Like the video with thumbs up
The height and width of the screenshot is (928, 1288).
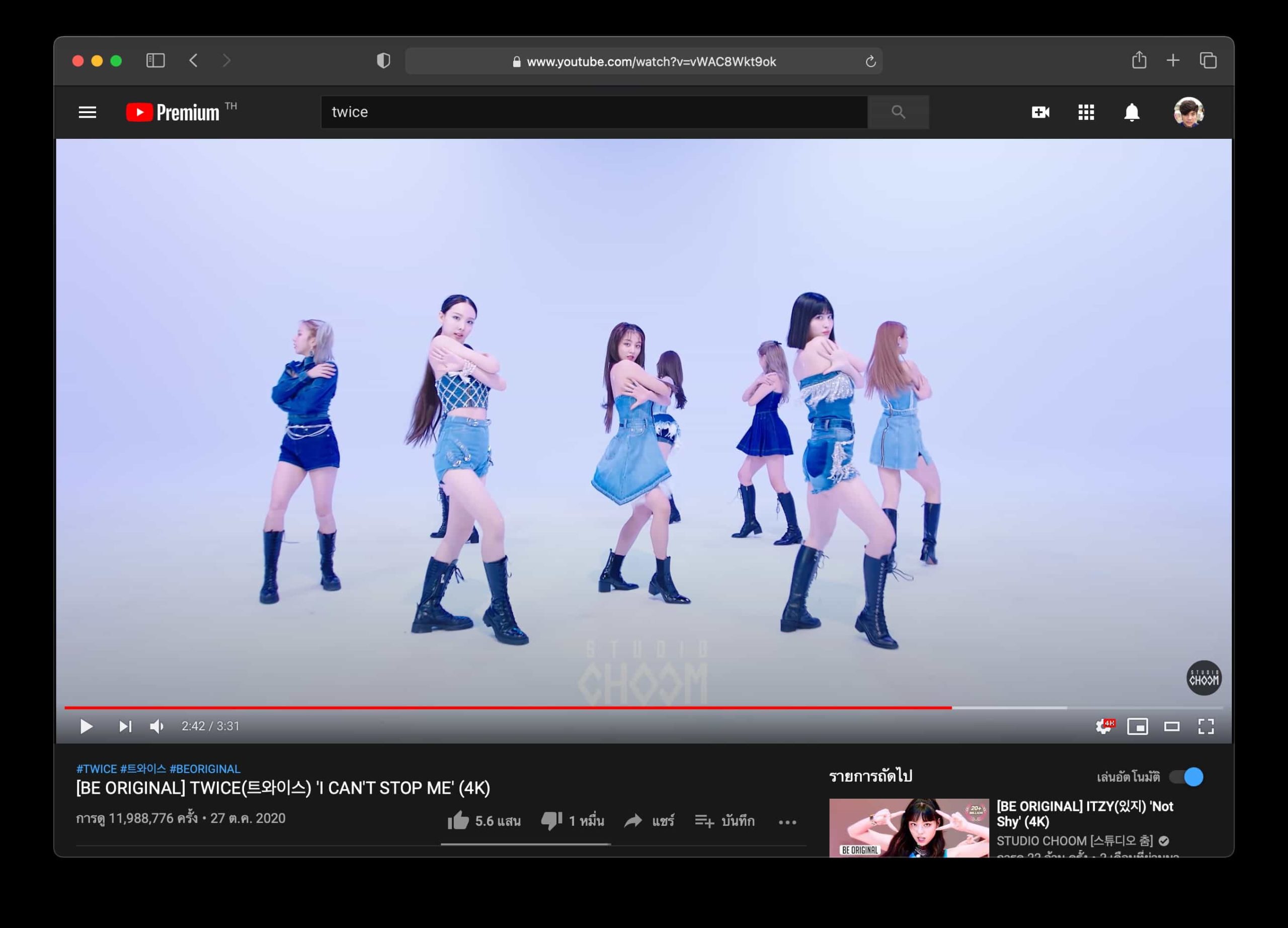[x=458, y=820]
